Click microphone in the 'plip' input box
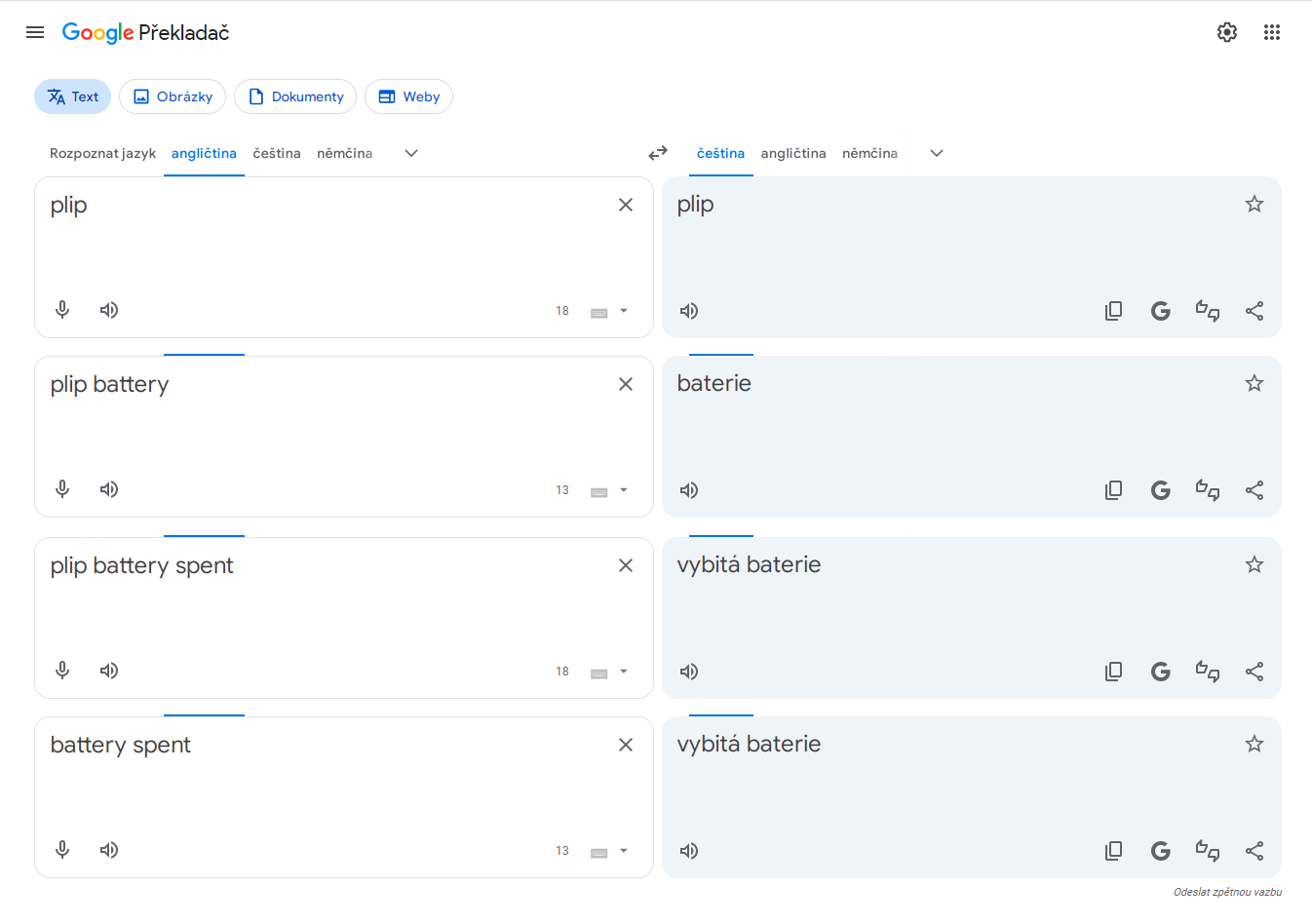This screenshot has width=1312, height=924. pos(62,310)
